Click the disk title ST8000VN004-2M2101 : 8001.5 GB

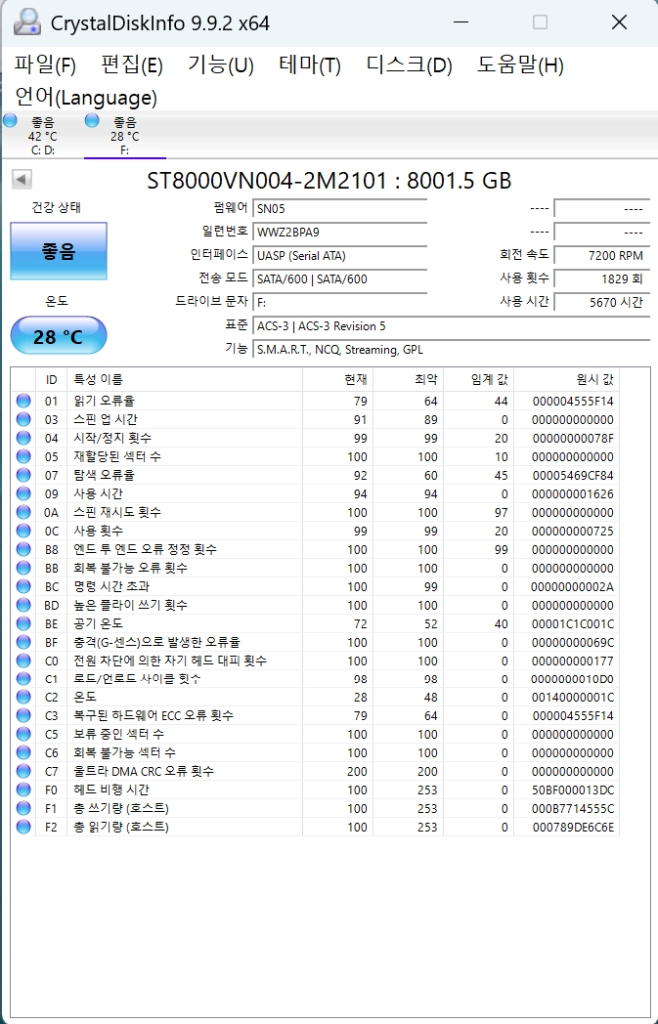click(329, 180)
